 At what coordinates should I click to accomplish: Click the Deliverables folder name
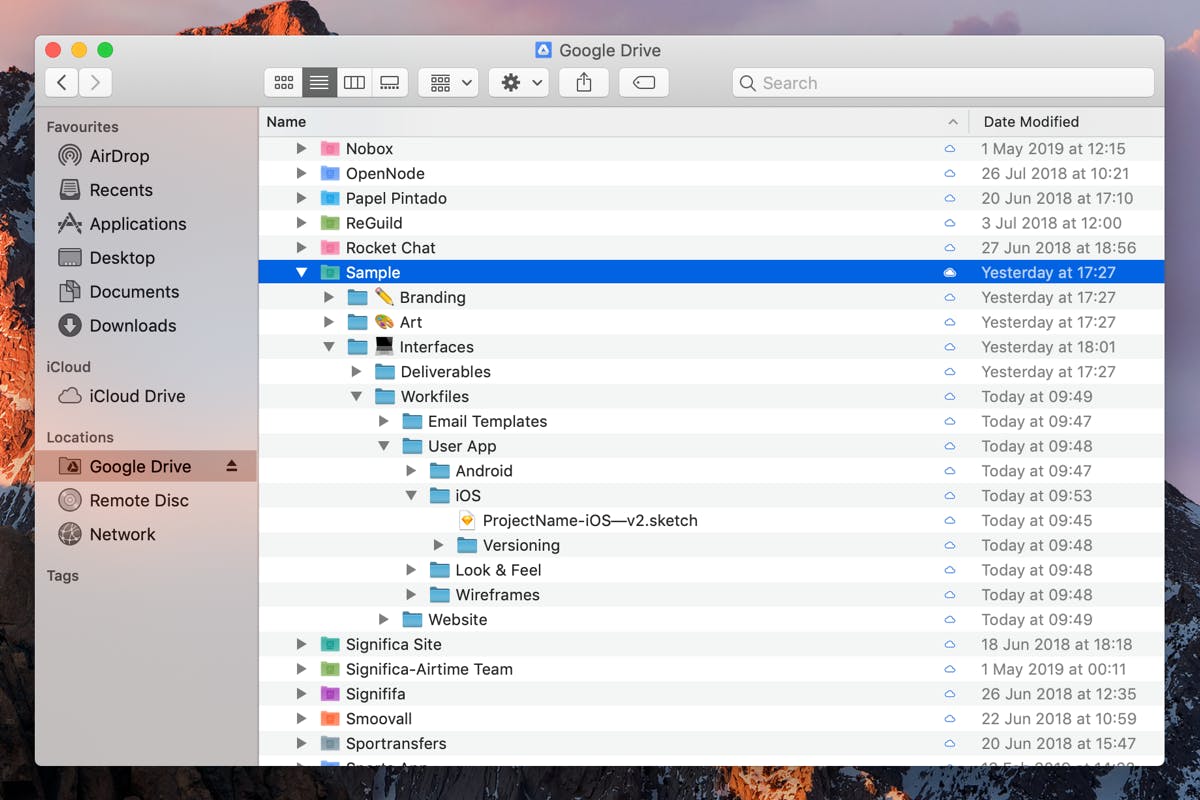click(x=446, y=372)
